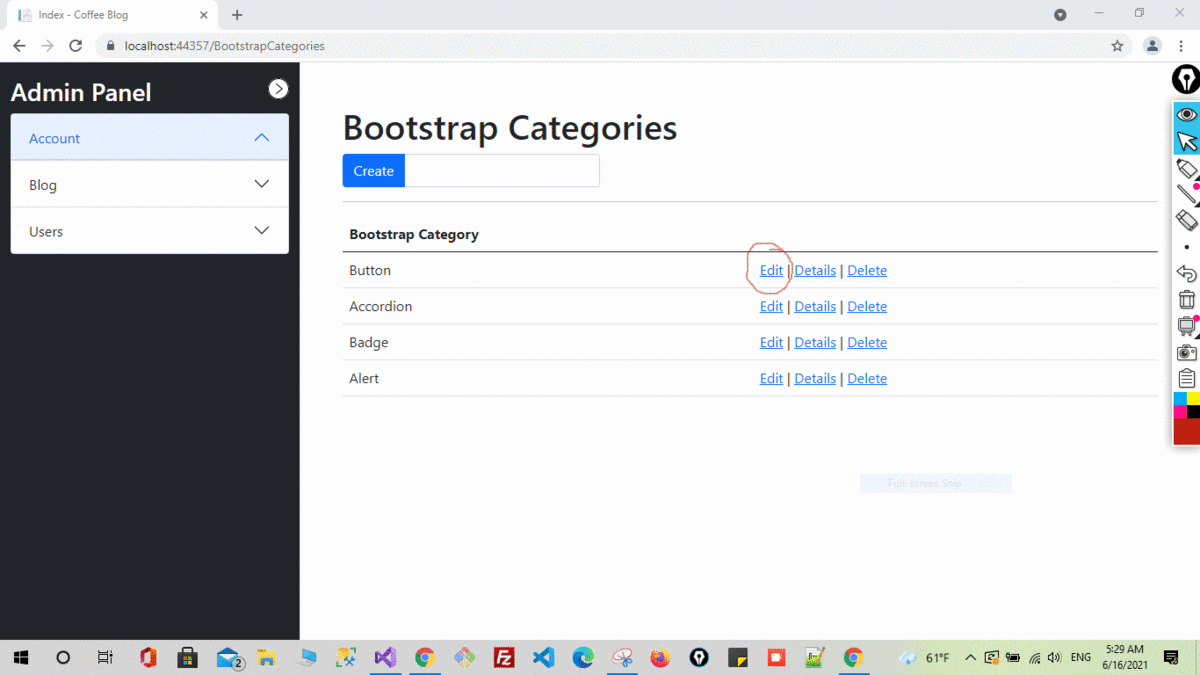Clear annotations with the trash icon
Screen dimensions: 1200x675
point(1186,299)
